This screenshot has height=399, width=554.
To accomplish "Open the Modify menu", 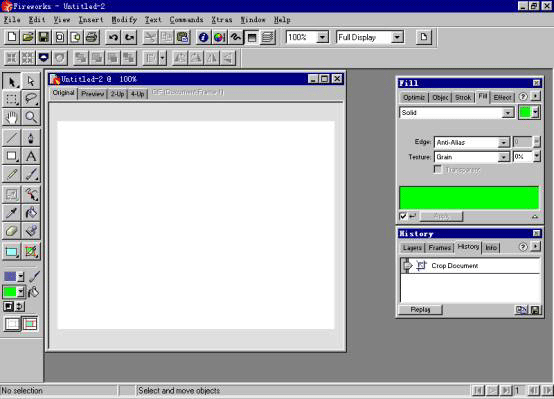I will point(124,20).
